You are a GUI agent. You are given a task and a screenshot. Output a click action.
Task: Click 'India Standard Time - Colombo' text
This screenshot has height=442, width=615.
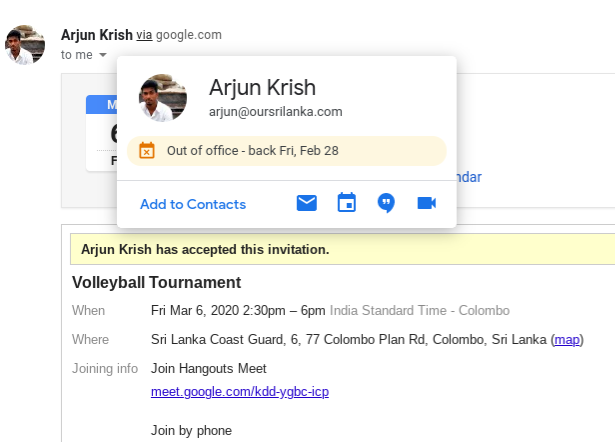point(420,311)
